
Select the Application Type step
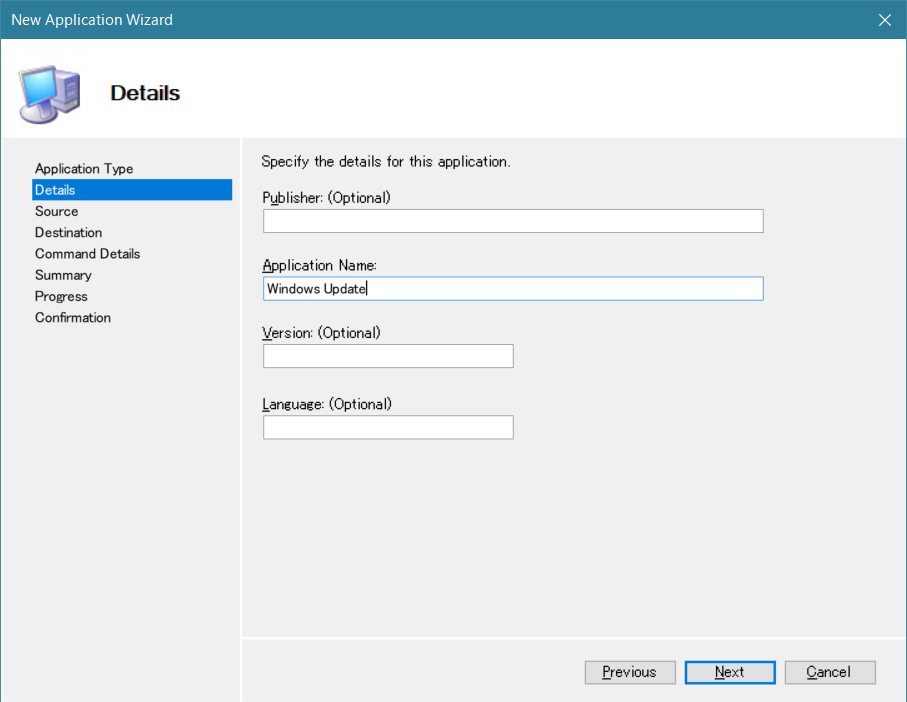(x=84, y=169)
